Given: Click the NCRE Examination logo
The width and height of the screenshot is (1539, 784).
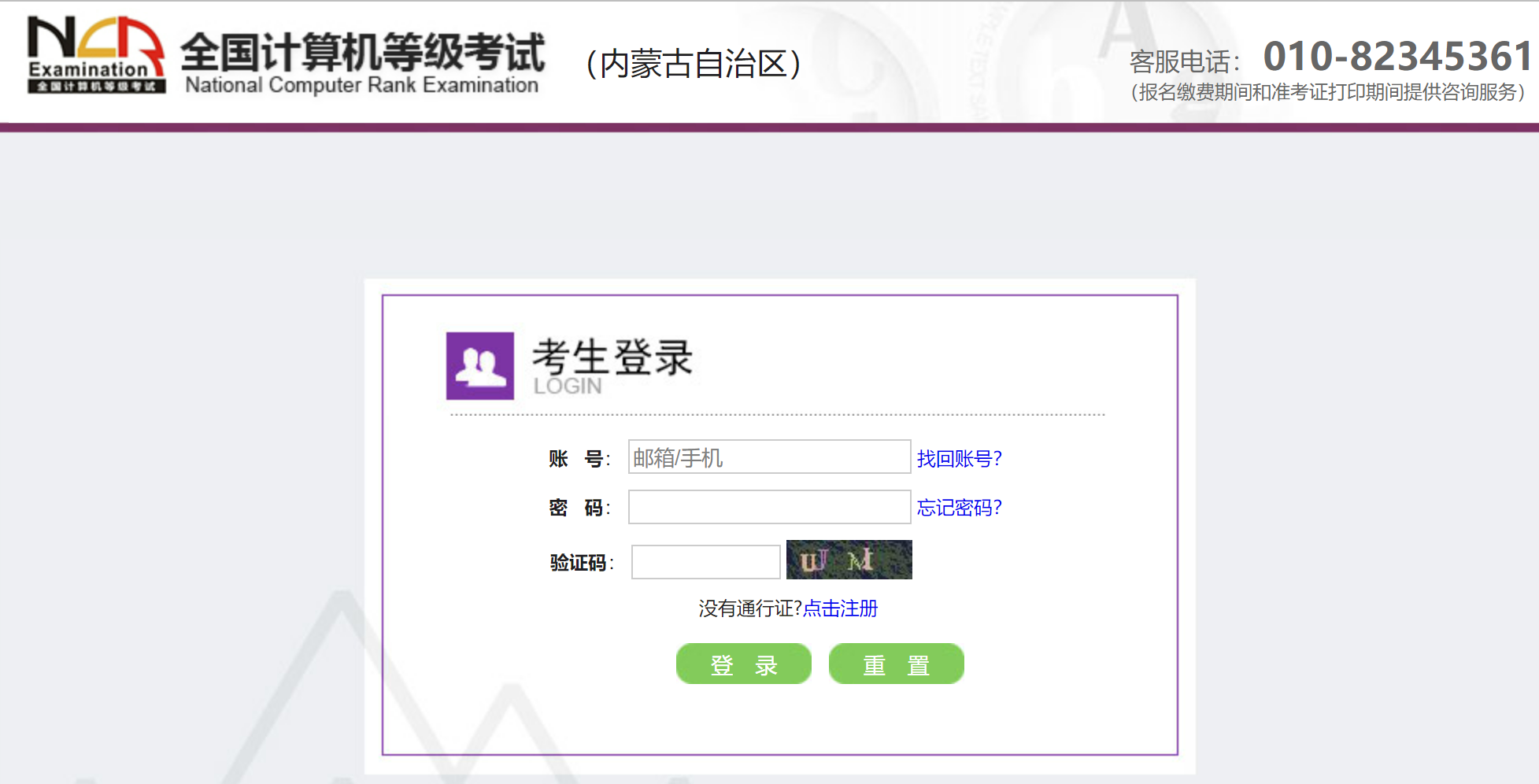Looking at the screenshot, I should click(96, 54).
